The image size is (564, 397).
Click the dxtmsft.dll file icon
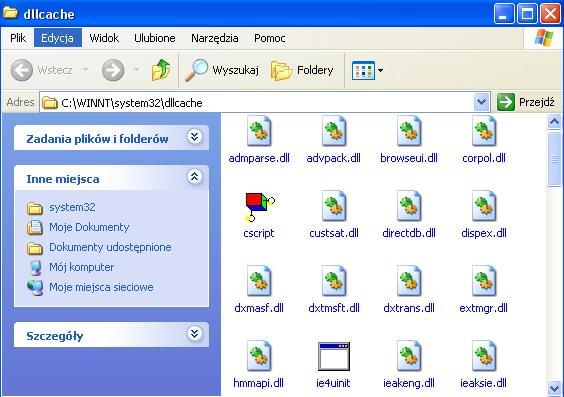point(334,281)
